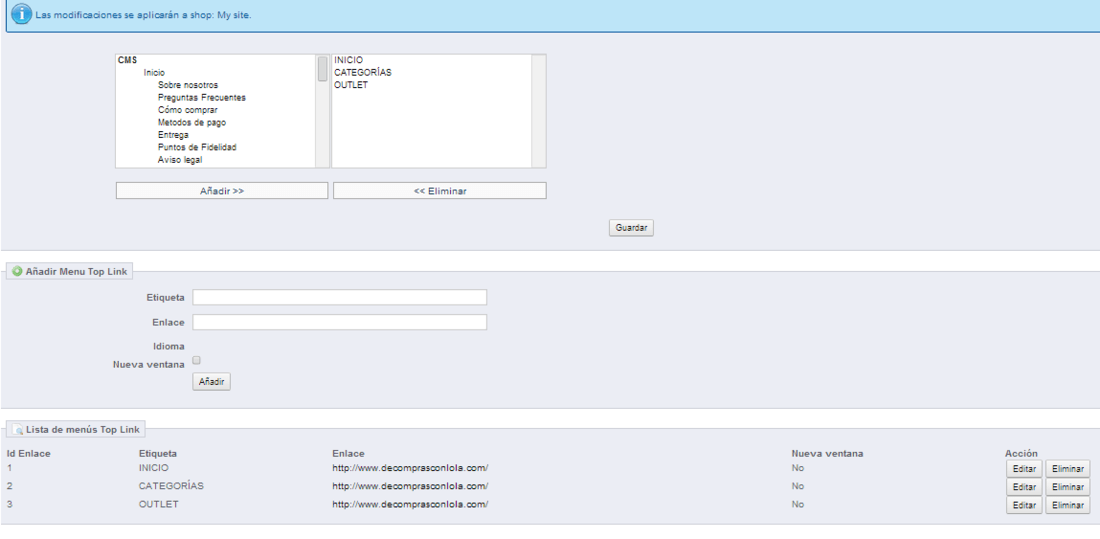Screen dimensions: 1100x539
Task: Click the Lista de menús Top Link heading
Action: [83, 429]
